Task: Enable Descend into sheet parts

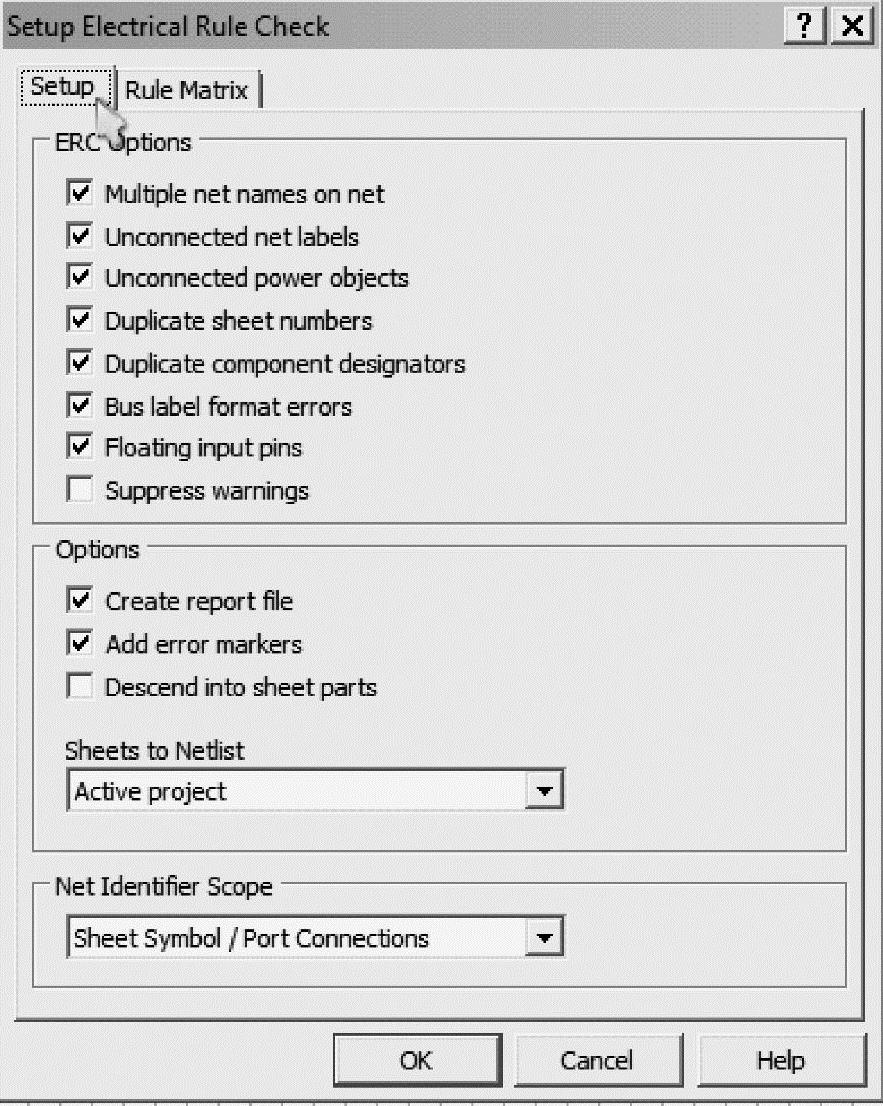Action: [79, 687]
